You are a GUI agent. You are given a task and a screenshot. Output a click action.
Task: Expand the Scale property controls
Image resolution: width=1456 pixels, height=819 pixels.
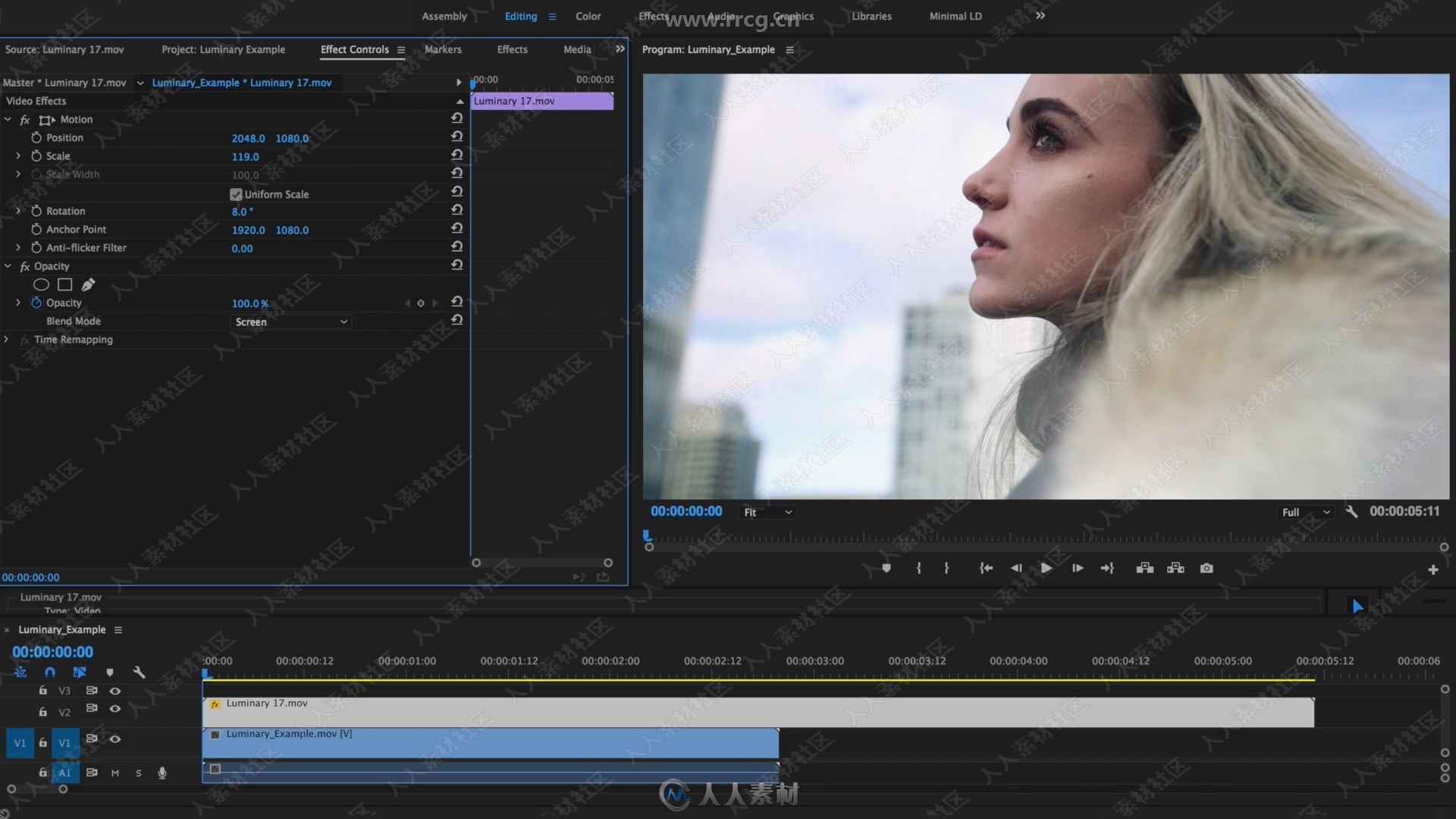(18, 155)
